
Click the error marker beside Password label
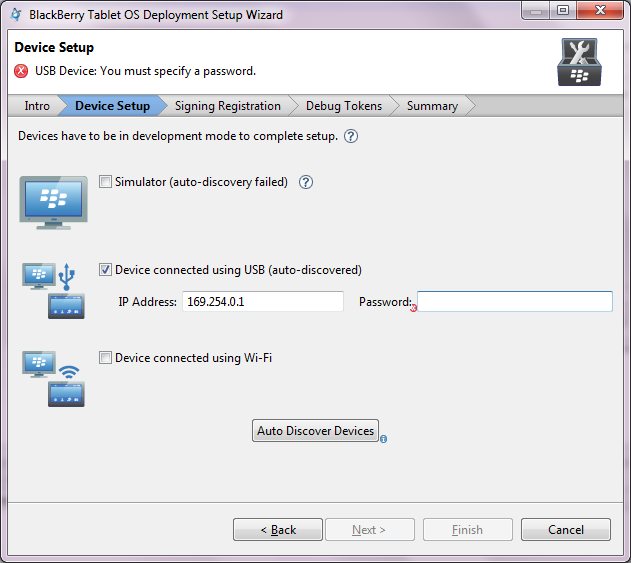click(x=414, y=309)
